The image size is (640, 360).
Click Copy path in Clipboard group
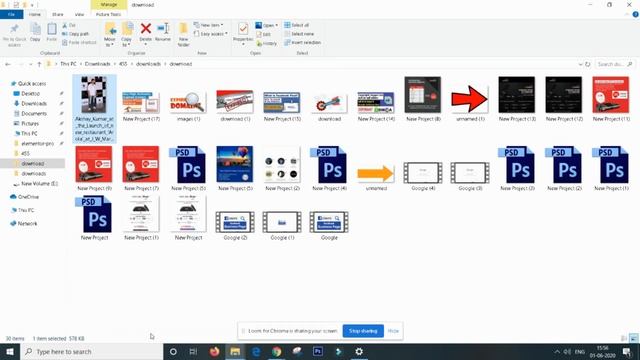pos(76,34)
